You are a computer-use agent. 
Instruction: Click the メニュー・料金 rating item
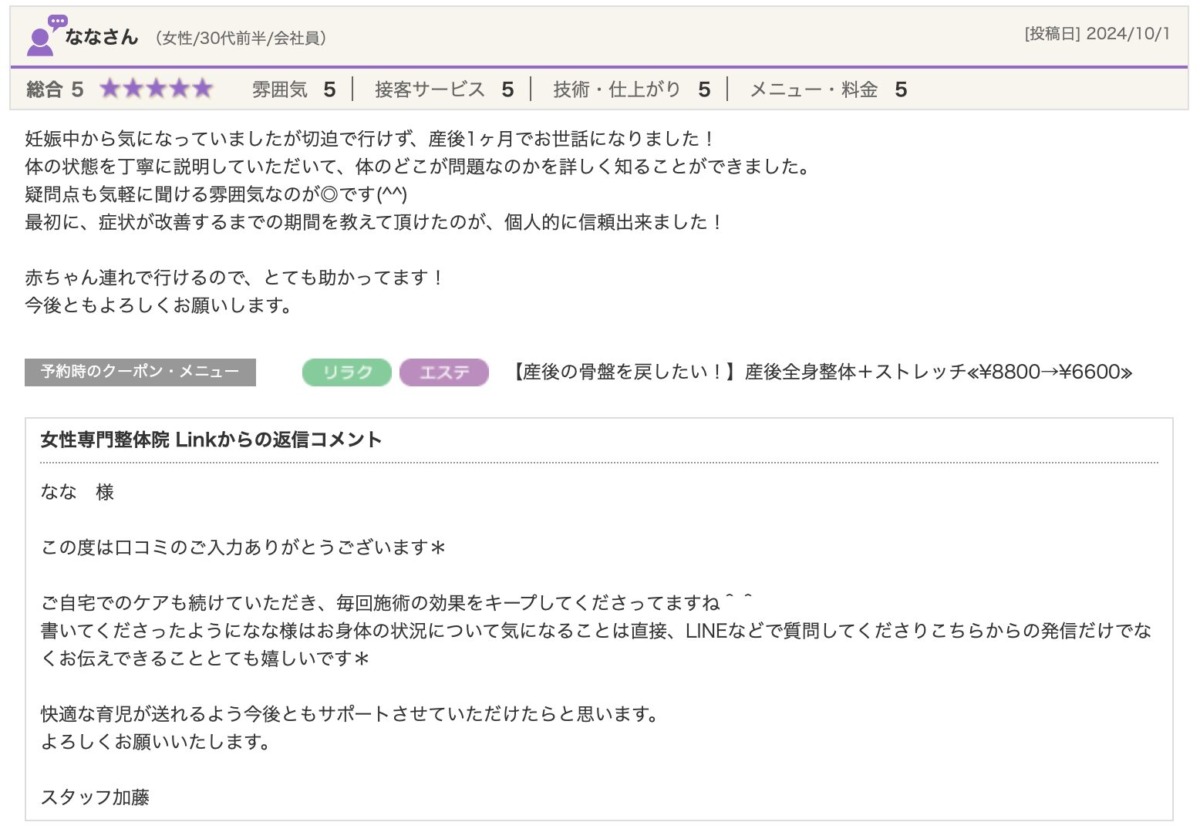point(827,90)
